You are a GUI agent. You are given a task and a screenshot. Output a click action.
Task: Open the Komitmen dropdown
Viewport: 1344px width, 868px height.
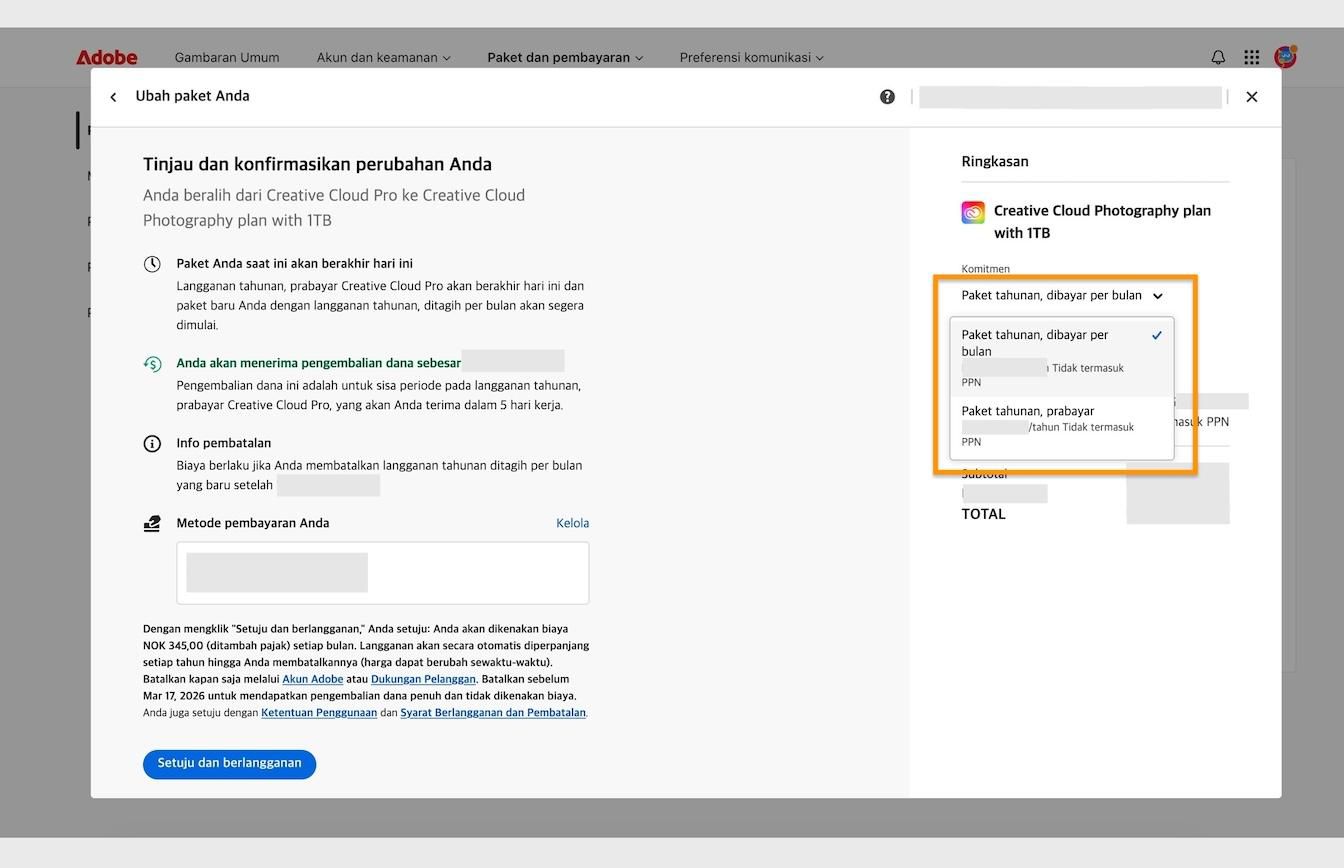coord(1062,296)
